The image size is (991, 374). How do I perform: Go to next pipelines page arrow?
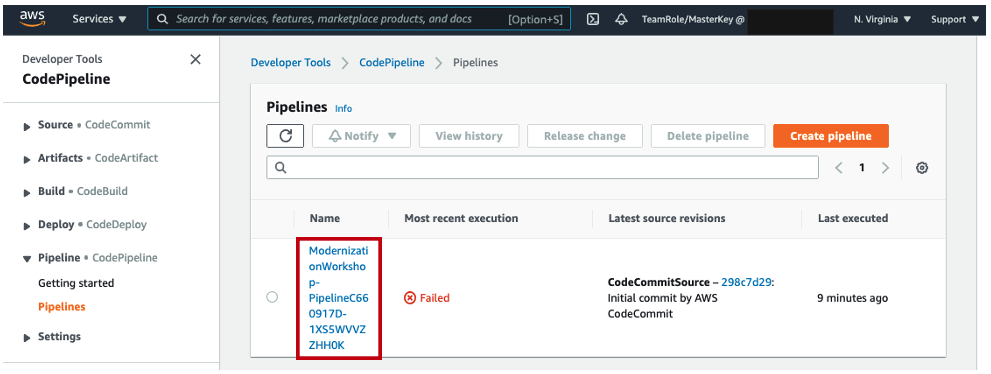coord(885,167)
